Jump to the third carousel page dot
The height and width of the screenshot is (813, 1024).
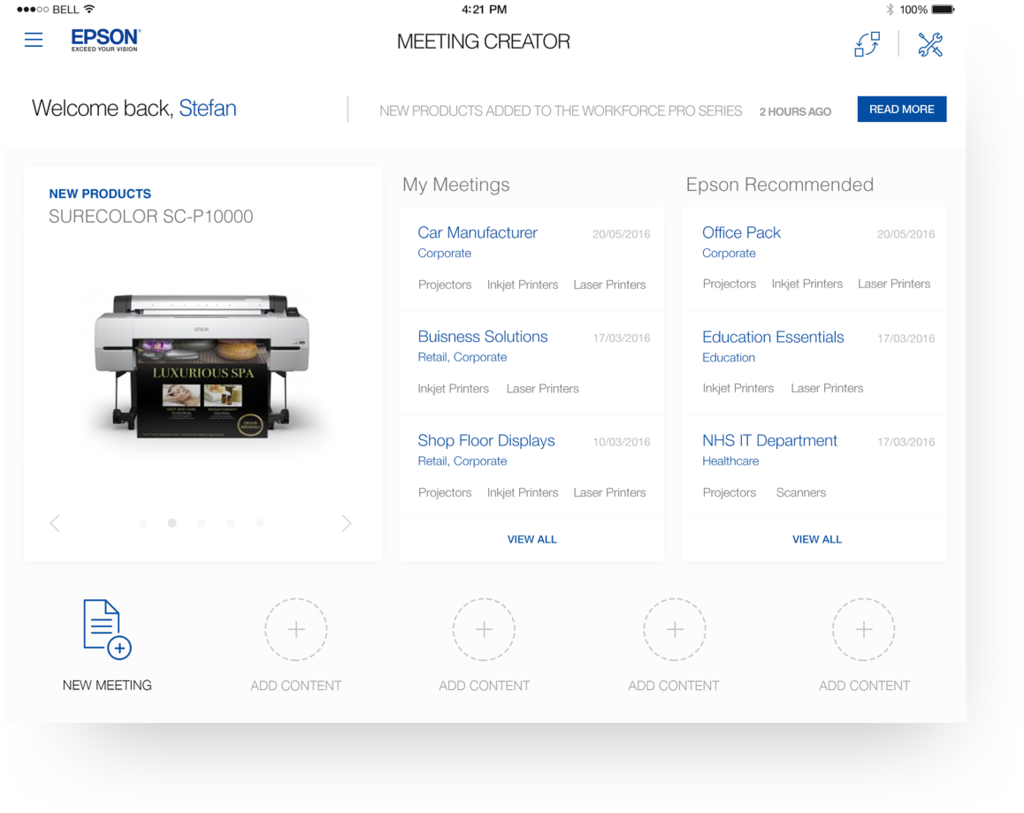(x=201, y=523)
